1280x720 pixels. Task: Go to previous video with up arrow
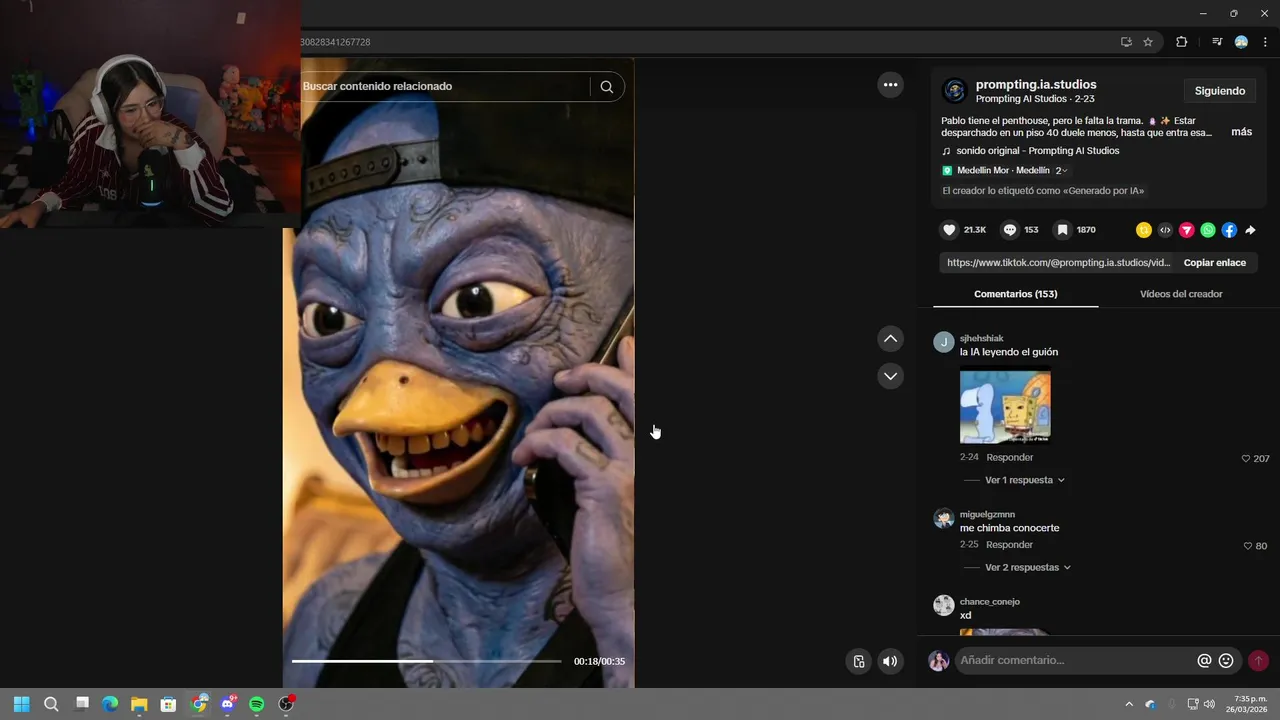coord(890,339)
